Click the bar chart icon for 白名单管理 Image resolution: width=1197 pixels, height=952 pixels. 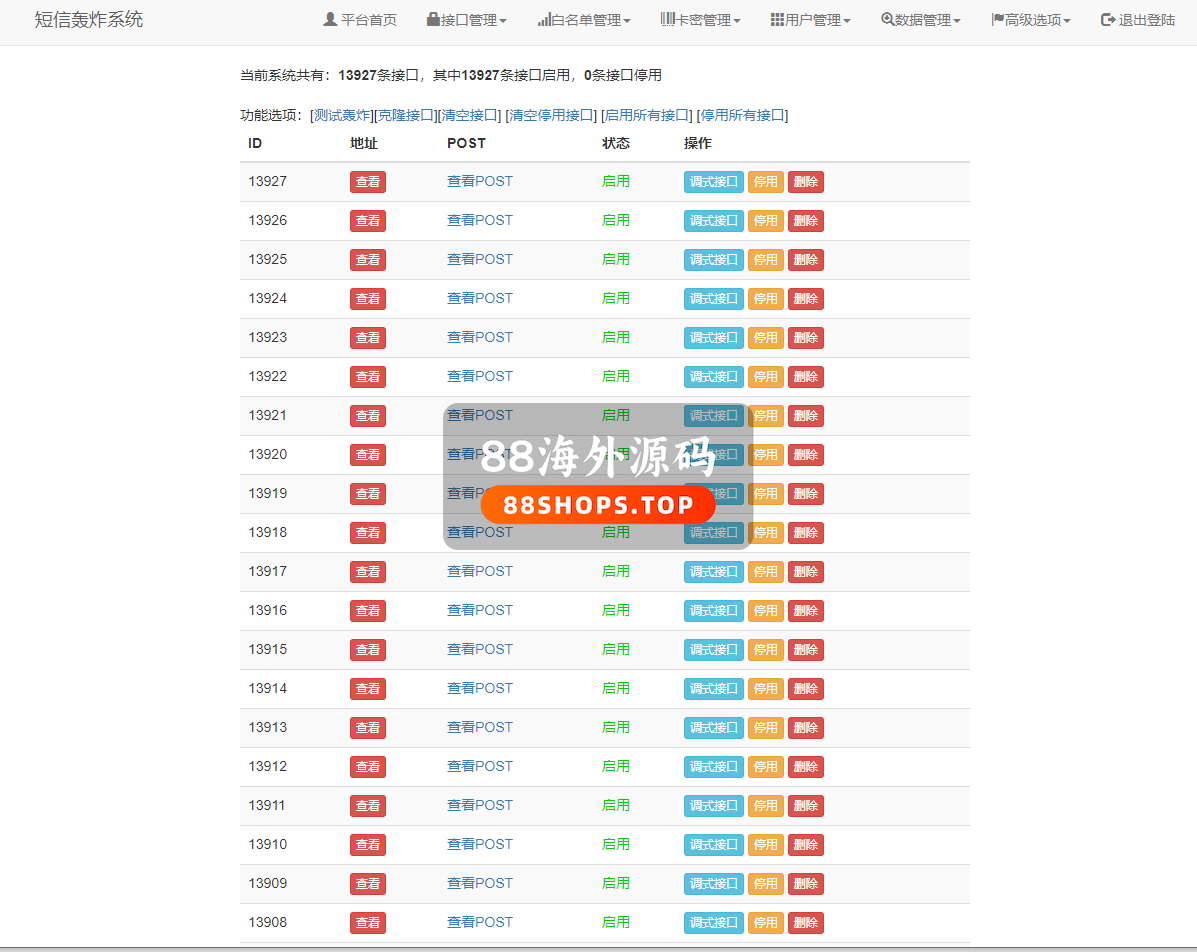pos(544,20)
